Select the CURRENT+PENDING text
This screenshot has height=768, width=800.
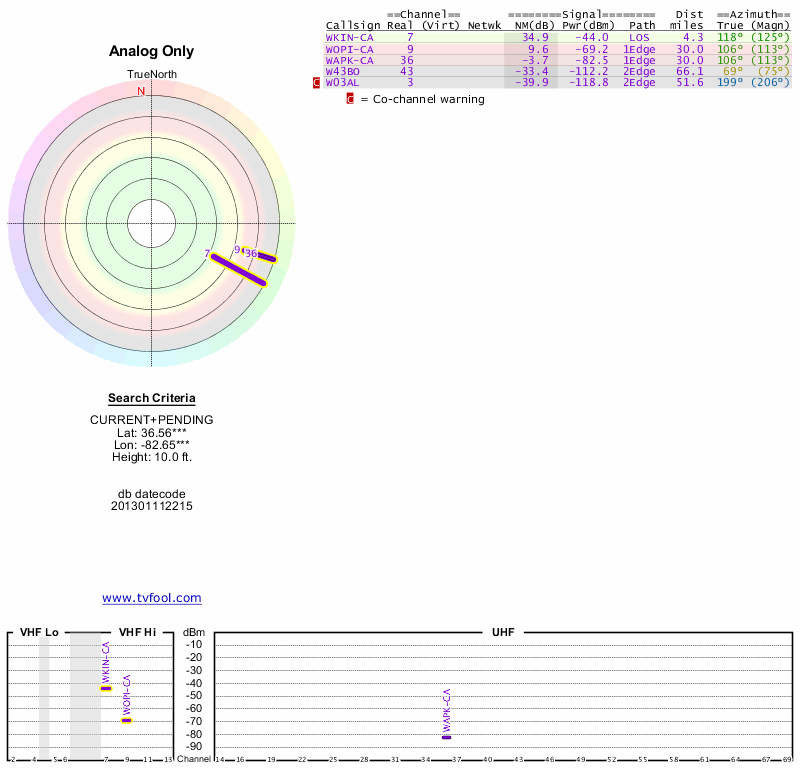click(152, 420)
